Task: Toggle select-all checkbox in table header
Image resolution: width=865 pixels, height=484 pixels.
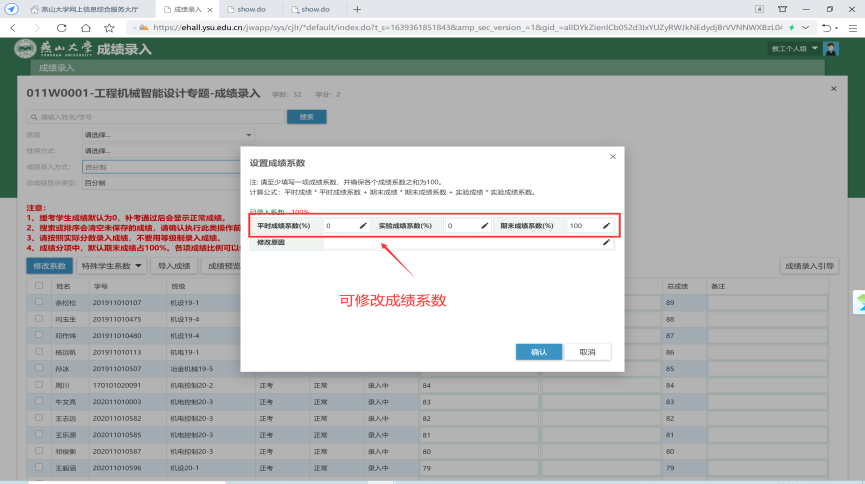Action: coord(39,286)
